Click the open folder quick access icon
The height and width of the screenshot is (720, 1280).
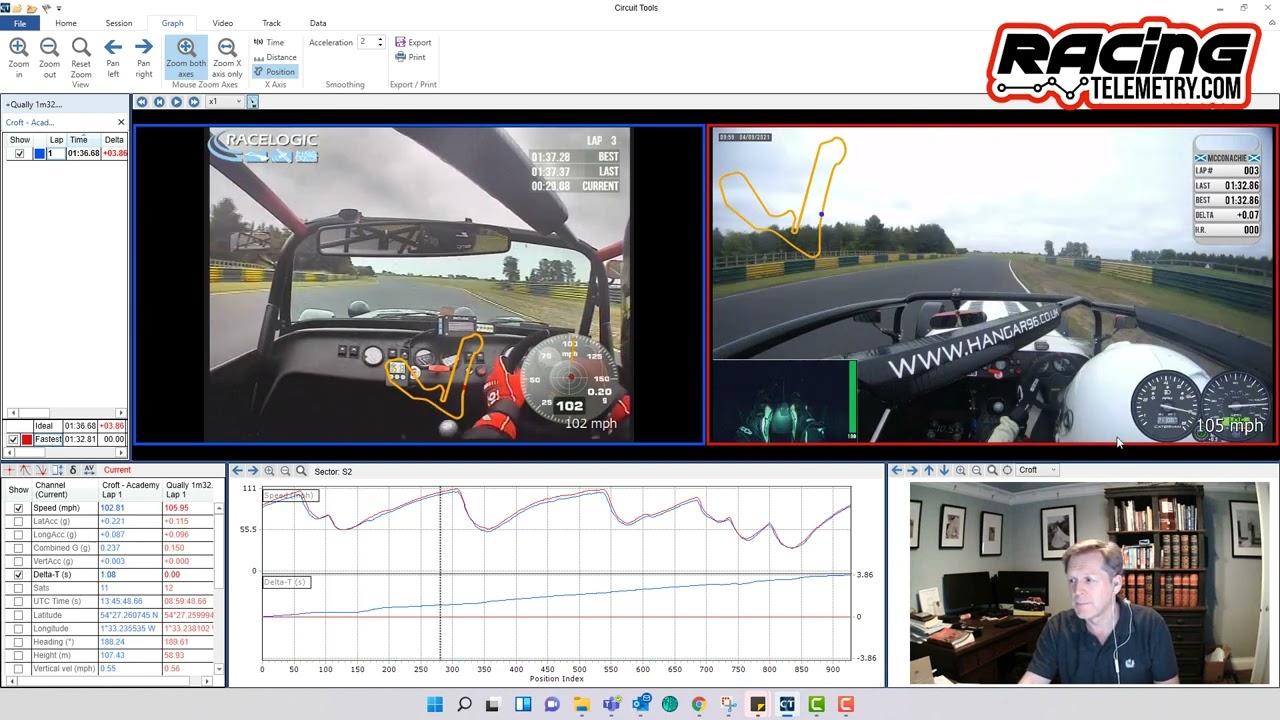click(17, 9)
